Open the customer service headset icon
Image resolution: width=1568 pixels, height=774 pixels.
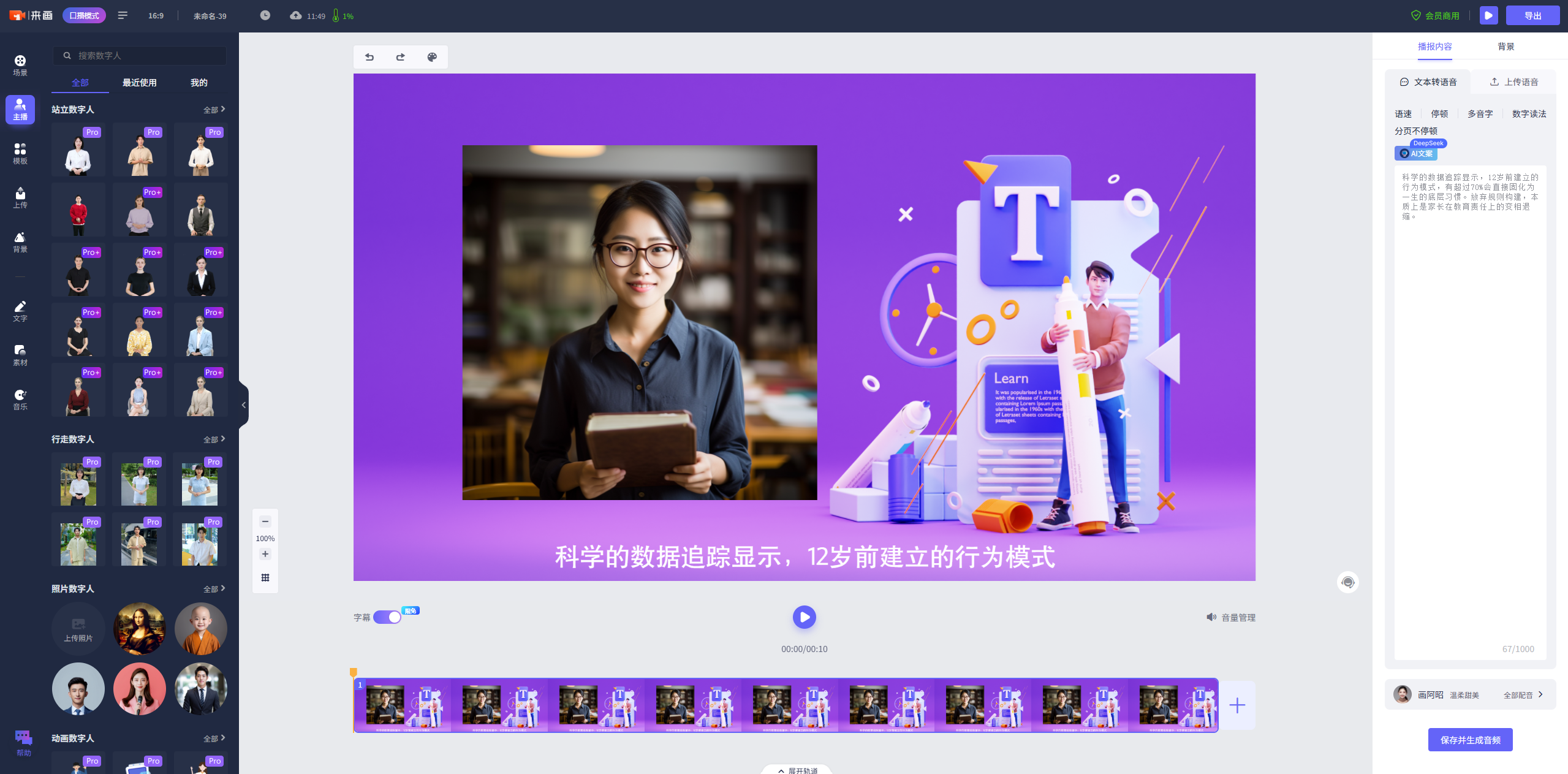[x=1348, y=582]
